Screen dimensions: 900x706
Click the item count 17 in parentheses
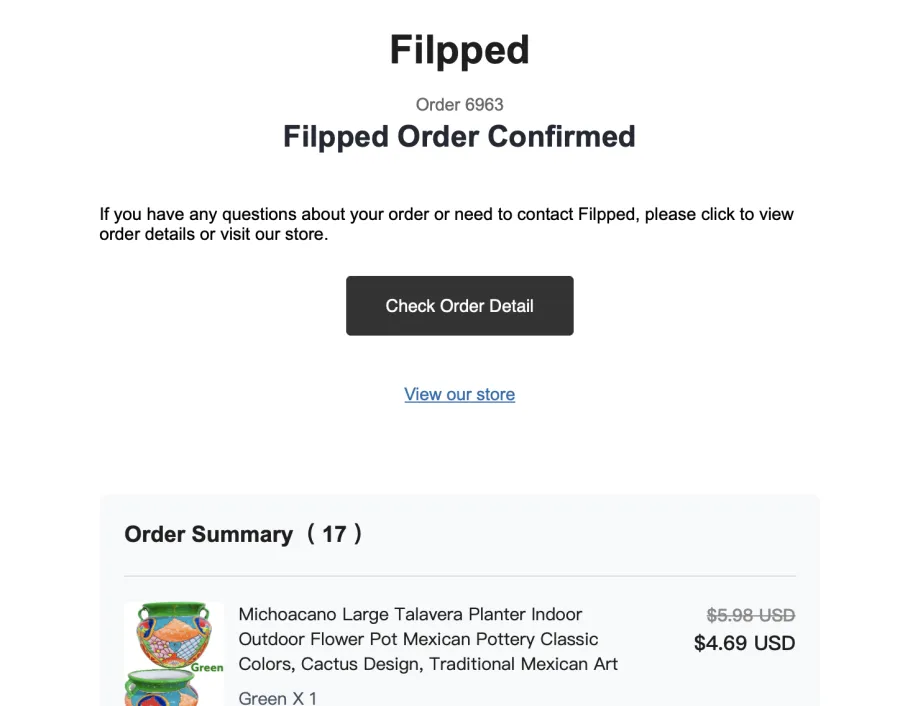[x=334, y=534]
